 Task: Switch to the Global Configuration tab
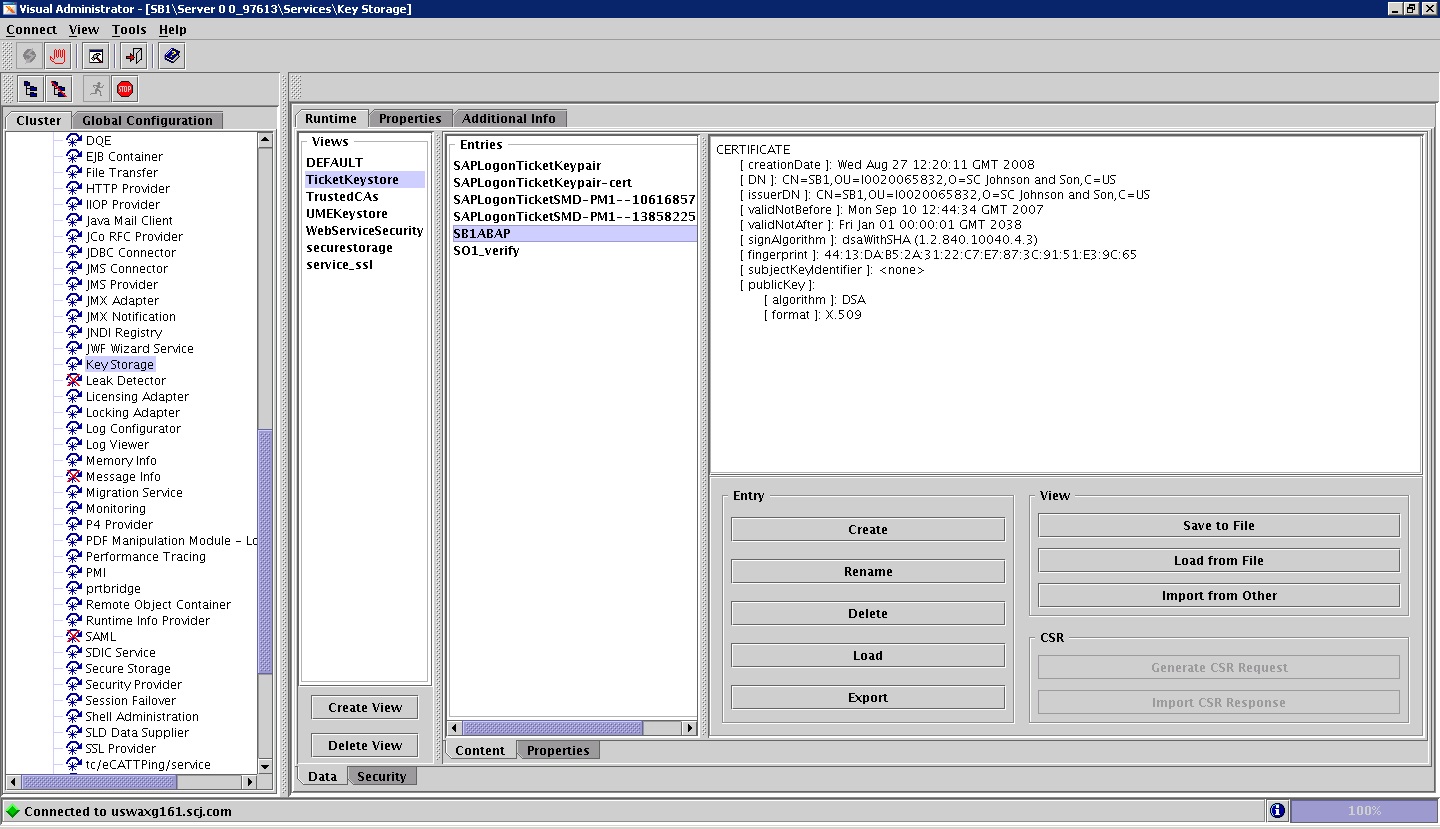(x=146, y=120)
